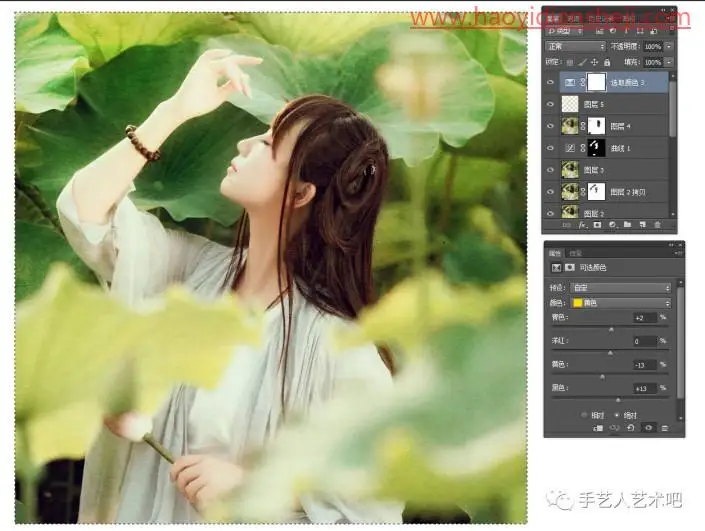
Task: Create a new layer with page icon
Action: (642, 225)
